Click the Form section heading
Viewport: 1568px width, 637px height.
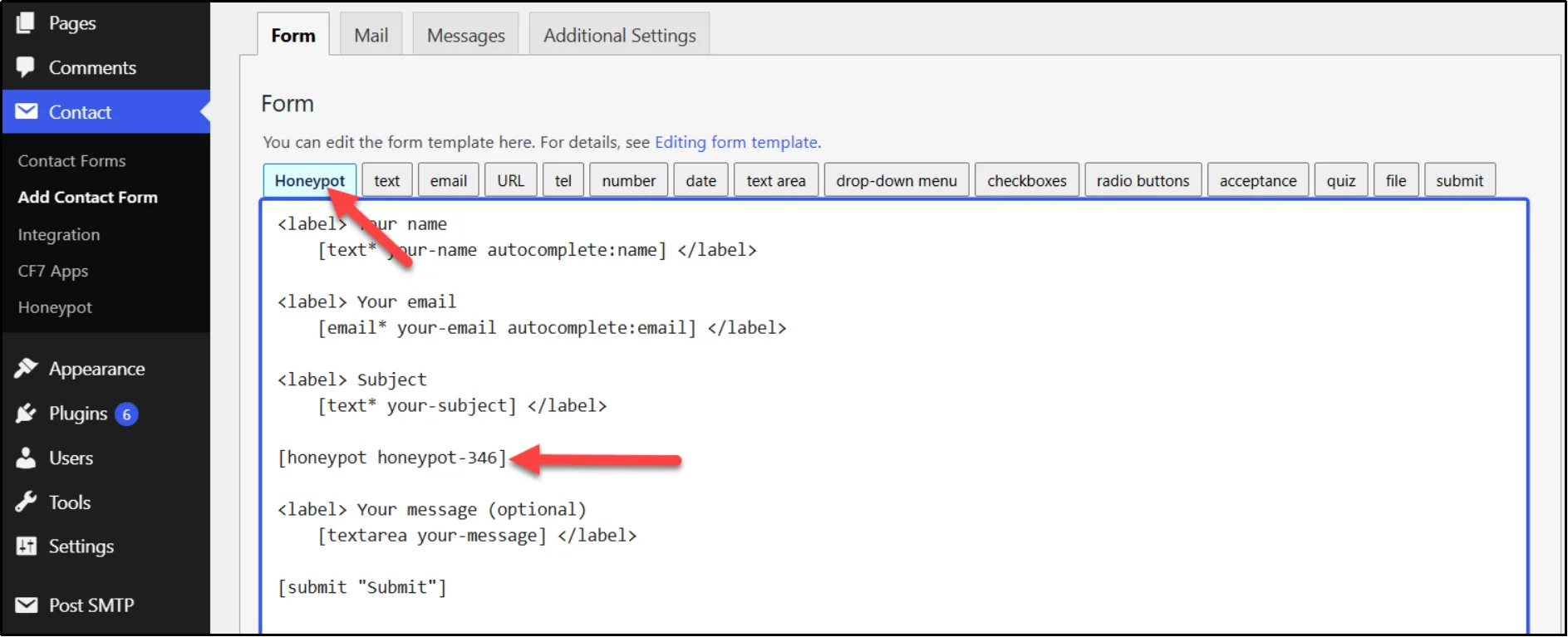point(288,103)
